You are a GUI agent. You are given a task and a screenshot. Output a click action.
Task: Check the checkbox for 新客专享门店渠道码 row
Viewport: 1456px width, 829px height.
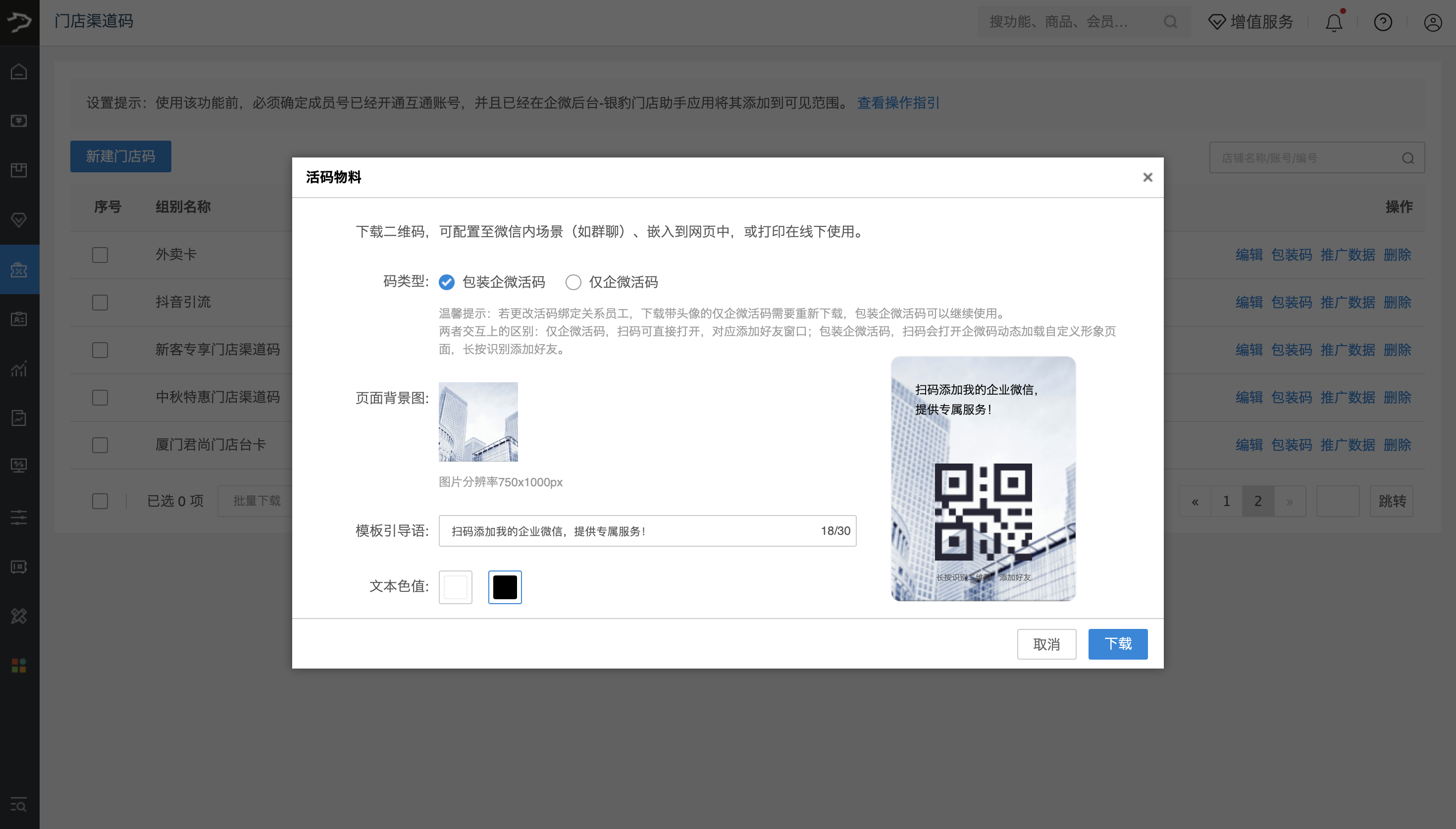pyautogui.click(x=100, y=350)
